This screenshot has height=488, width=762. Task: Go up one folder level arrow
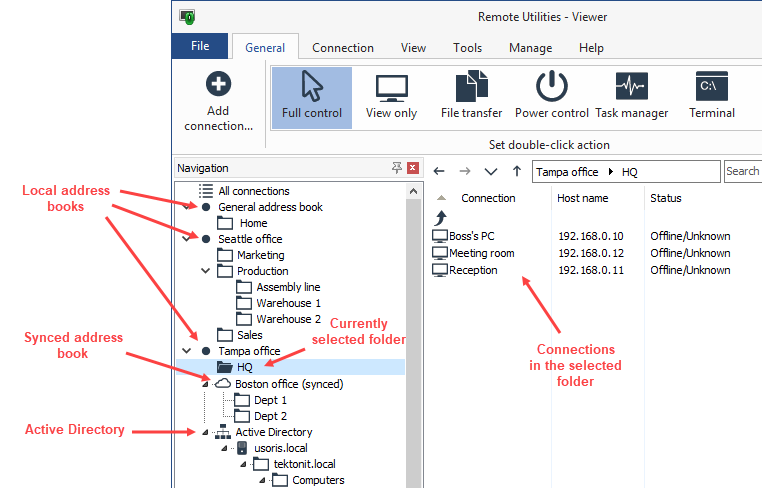click(x=516, y=172)
